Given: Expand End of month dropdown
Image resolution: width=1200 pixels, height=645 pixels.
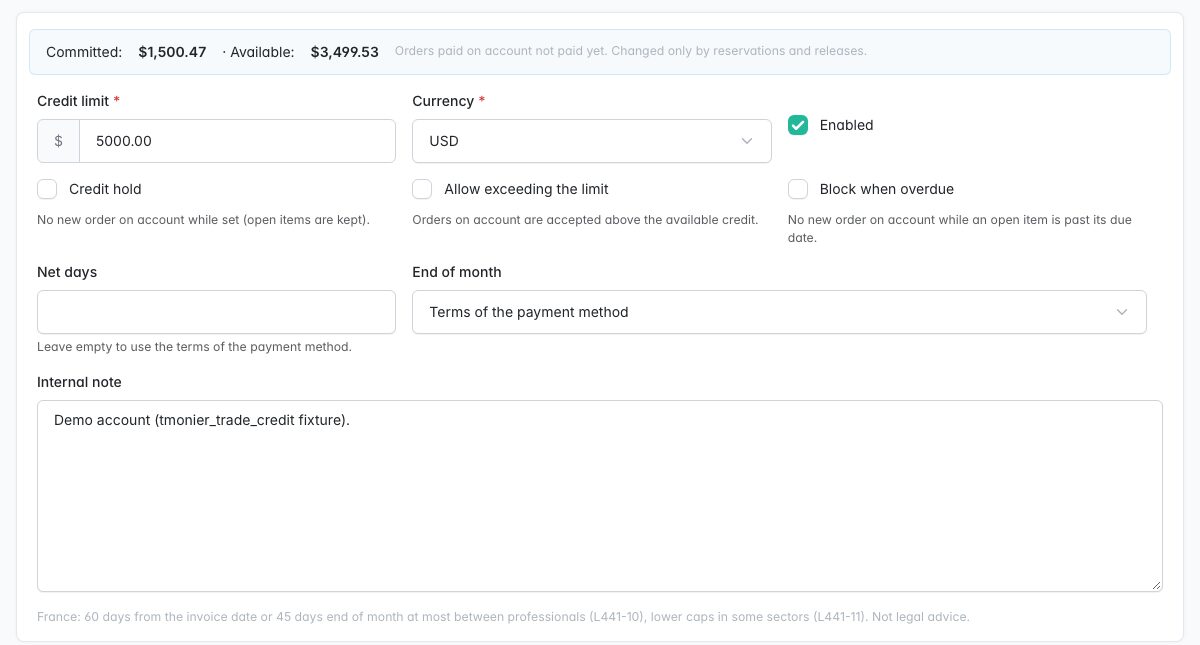Looking at the screenshot, I should [x=779, y=312].
